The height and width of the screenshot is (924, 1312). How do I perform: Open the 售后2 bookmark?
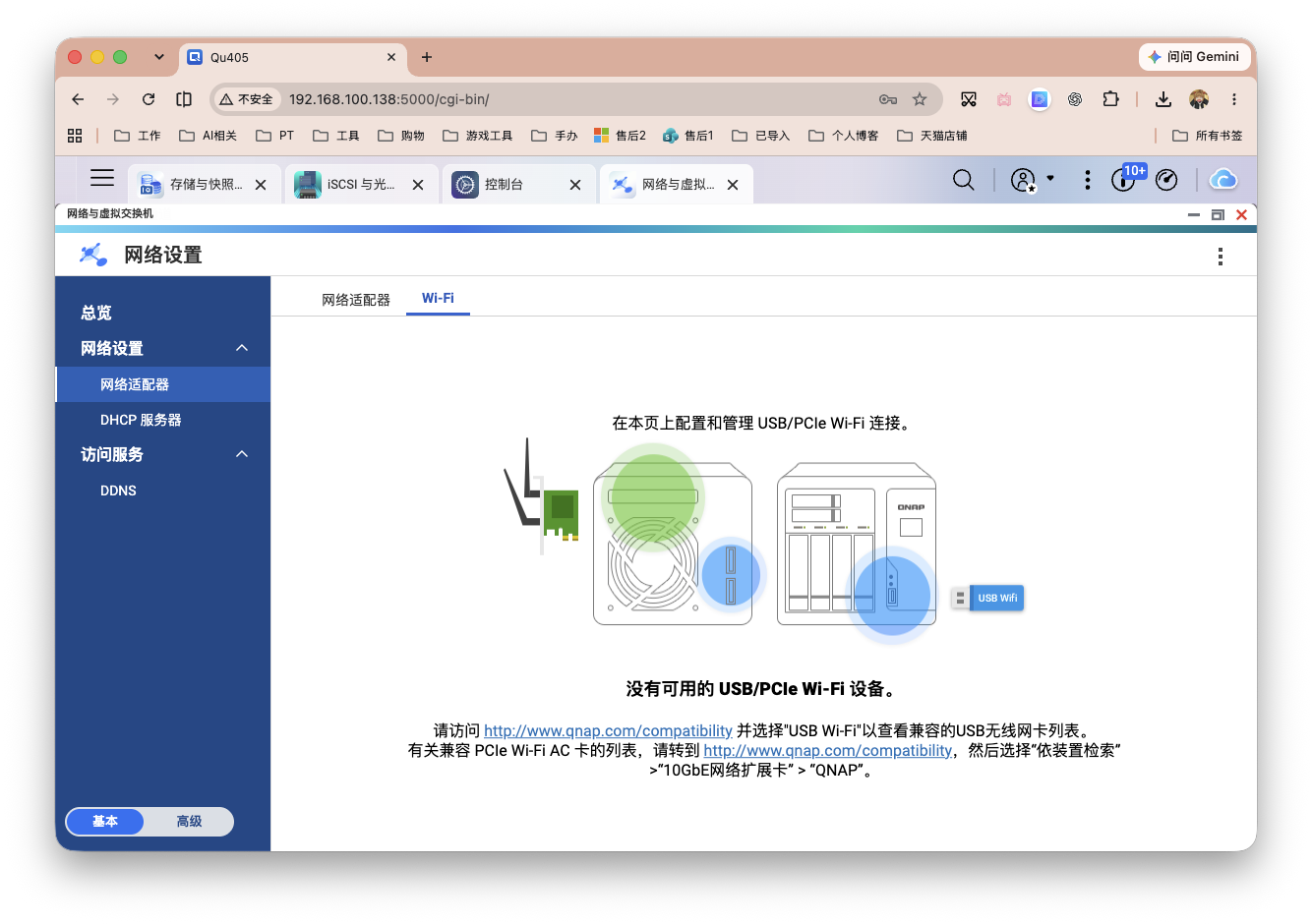point(621,136)
